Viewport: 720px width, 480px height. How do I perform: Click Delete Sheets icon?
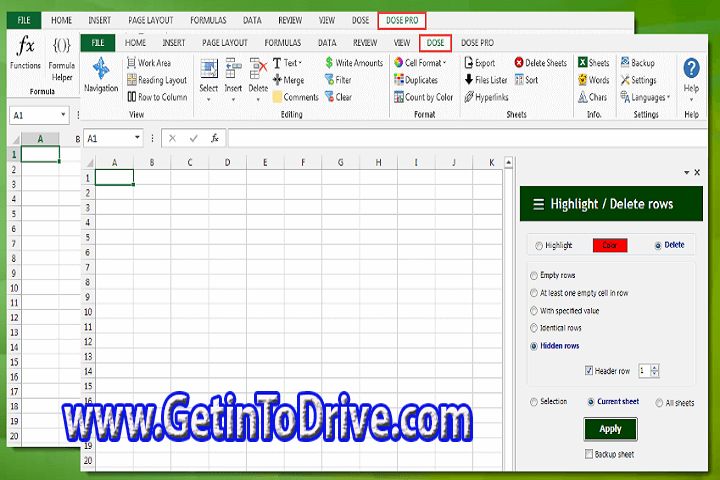(519, 62)
